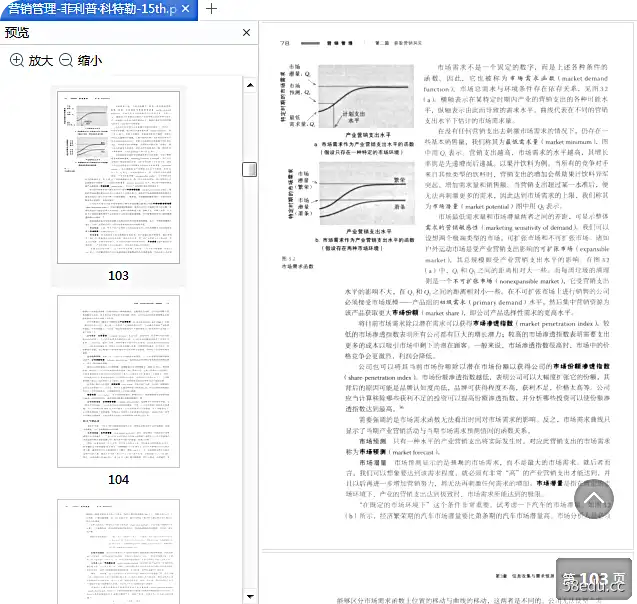Open a new tab with plus icon

pyautogui.click(x=211, y=9)
